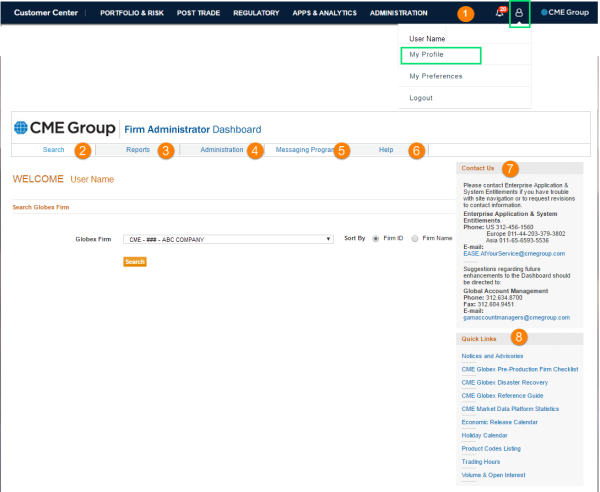Open the Holiday Calendar quick link
Image resolution: width=600 pixels, height=492 pixels.
coord(484,435)
